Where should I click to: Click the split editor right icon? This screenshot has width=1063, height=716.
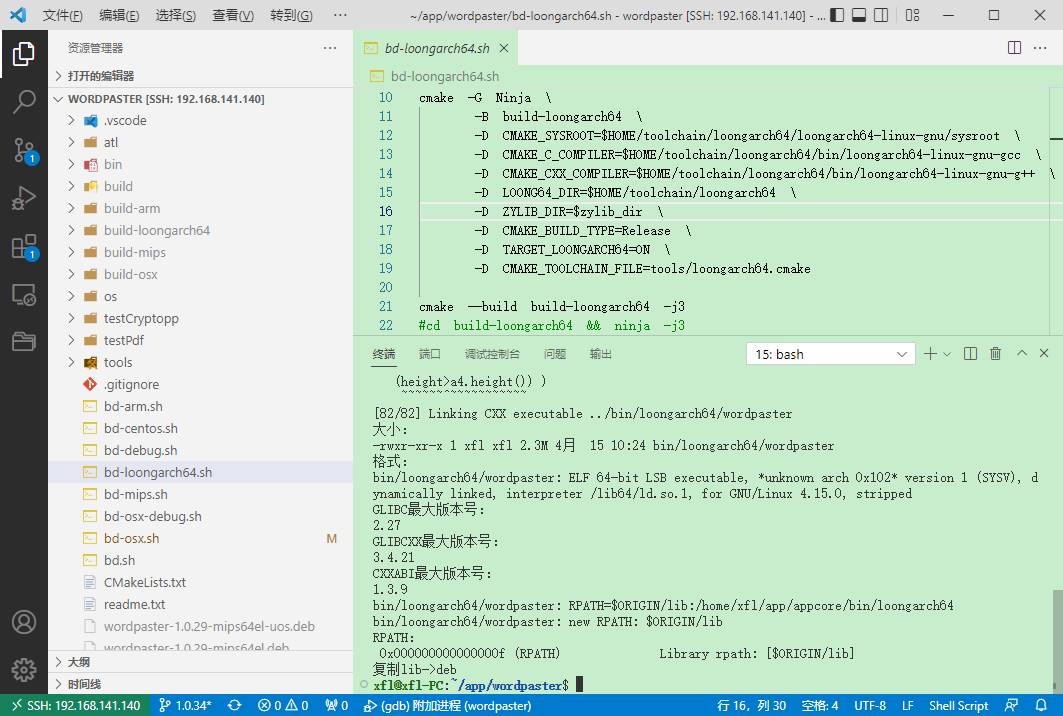[x=1014, y=48]
